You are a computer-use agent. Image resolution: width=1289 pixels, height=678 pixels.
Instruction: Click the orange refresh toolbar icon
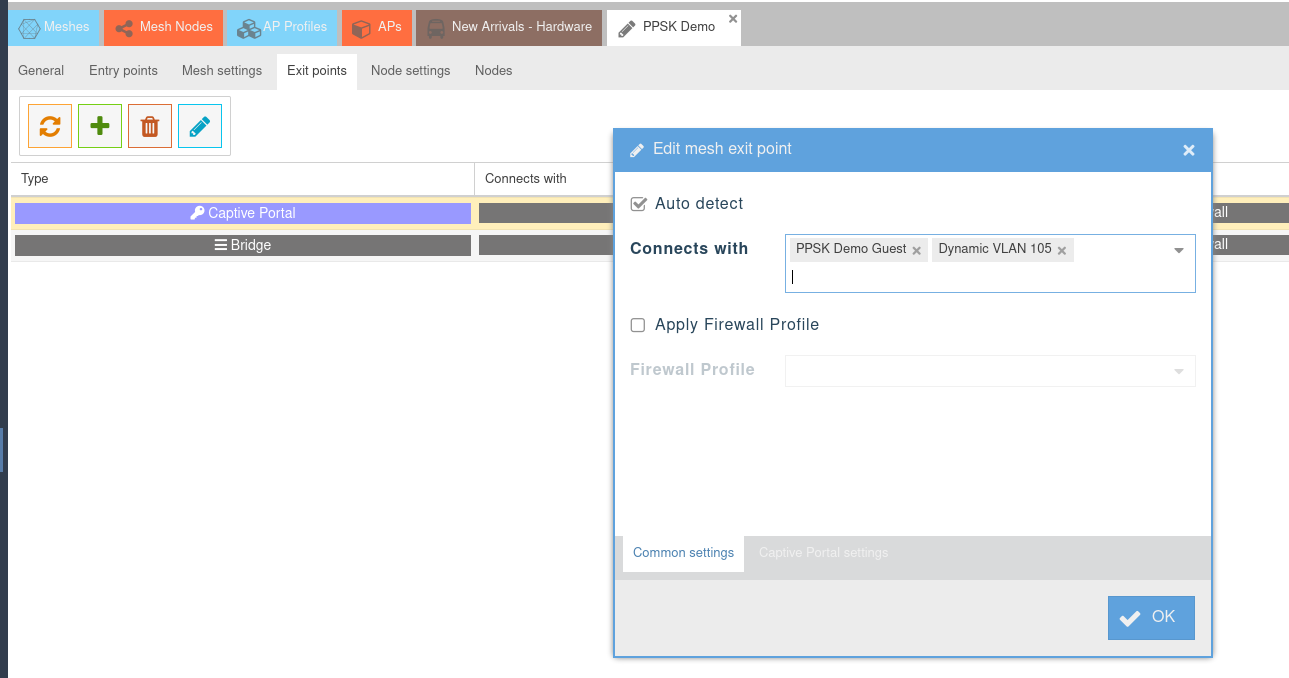(50, 126)
